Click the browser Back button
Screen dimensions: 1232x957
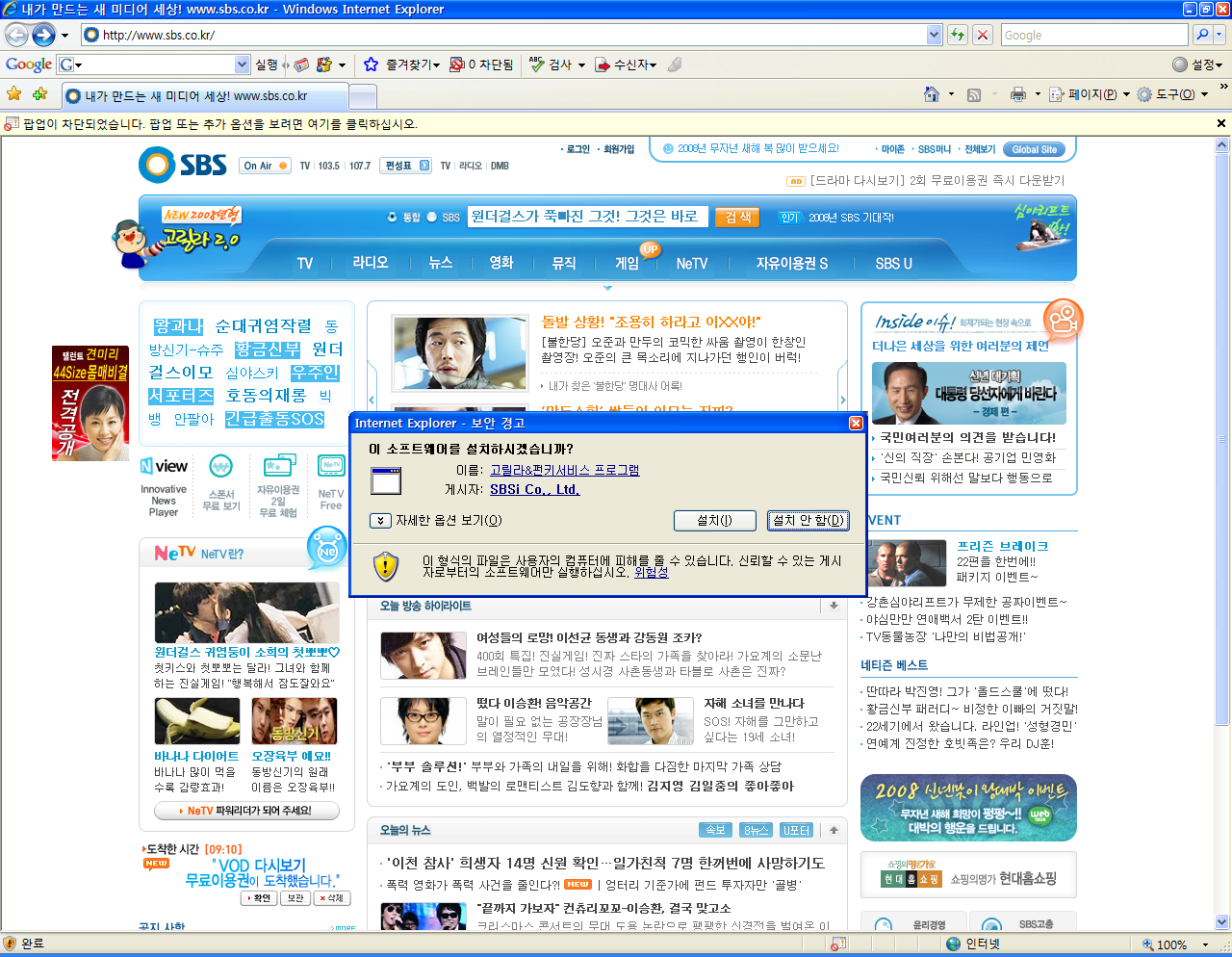(x=16, y=35)
